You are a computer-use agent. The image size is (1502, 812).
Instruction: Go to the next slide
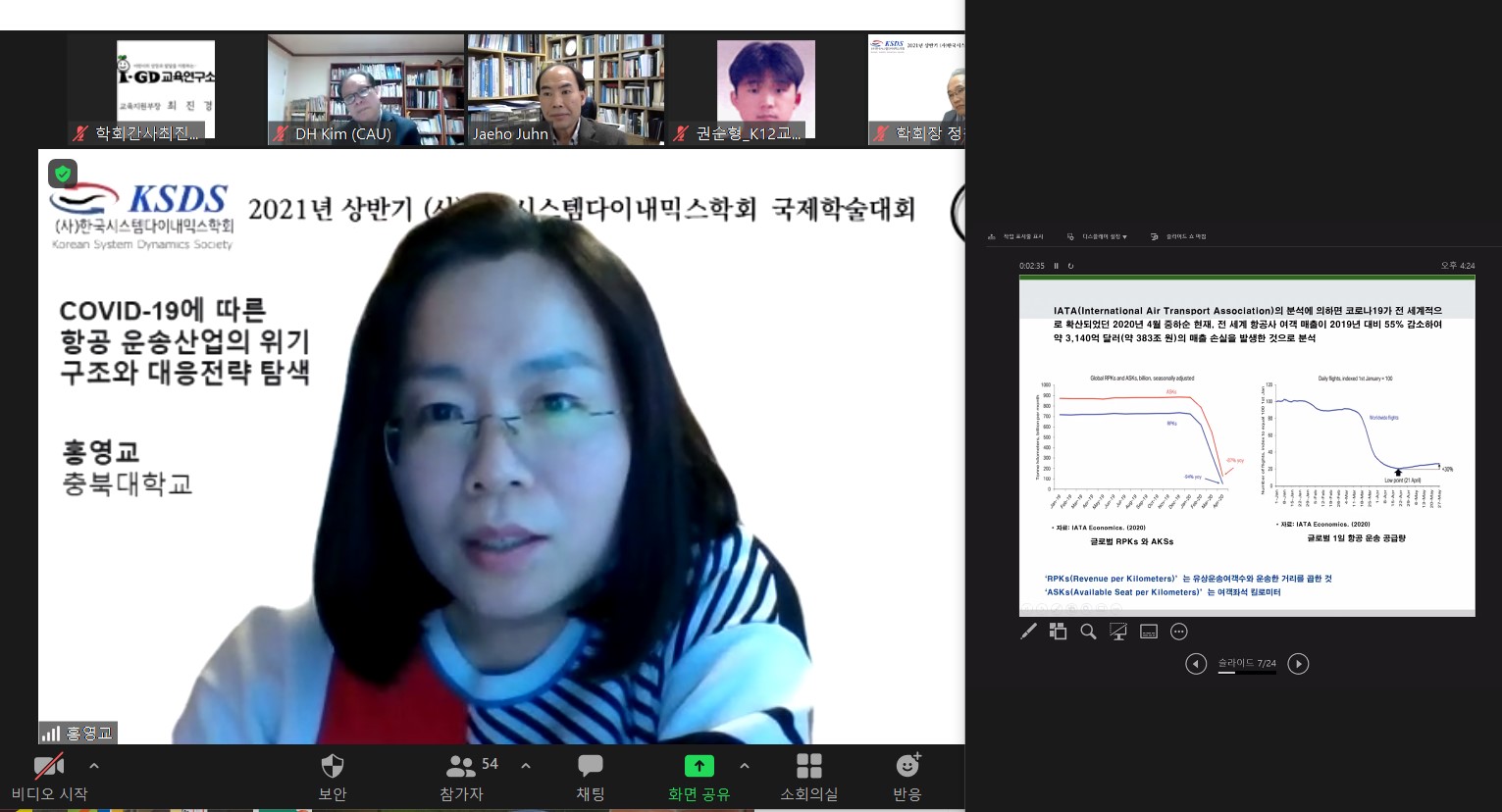1298,664
